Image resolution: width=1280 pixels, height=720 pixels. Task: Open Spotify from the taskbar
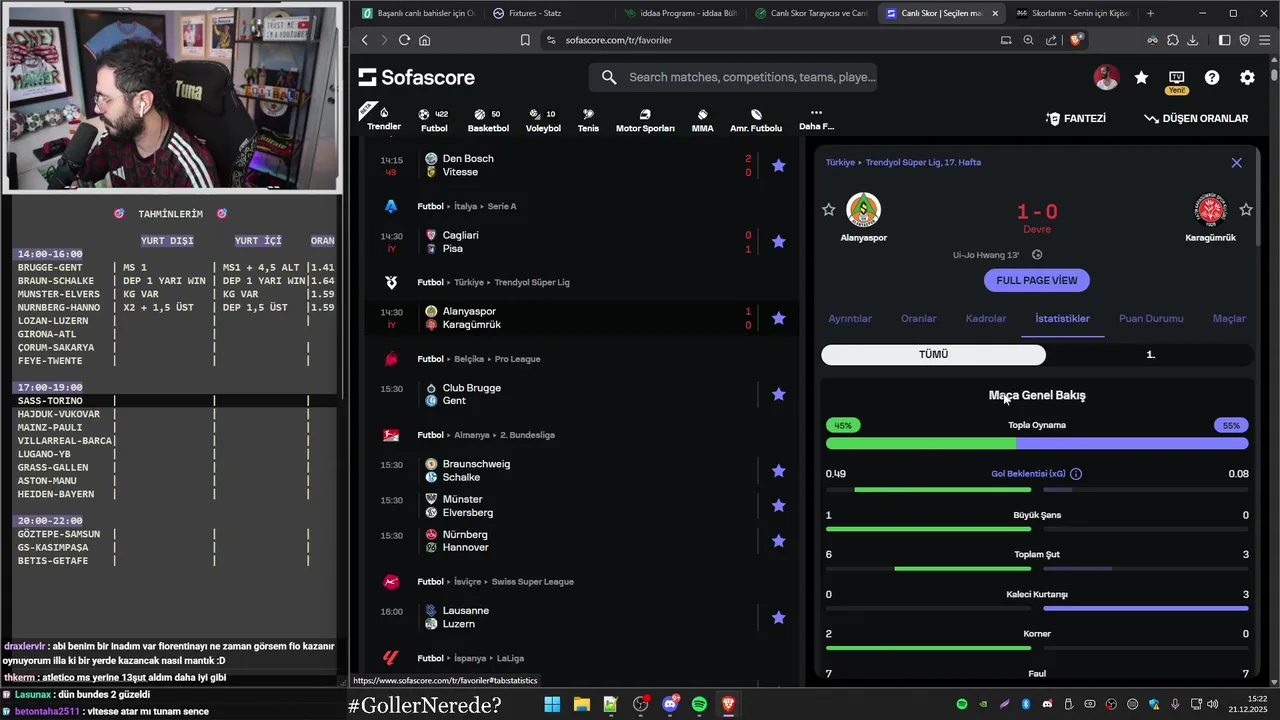click(699, 705)
